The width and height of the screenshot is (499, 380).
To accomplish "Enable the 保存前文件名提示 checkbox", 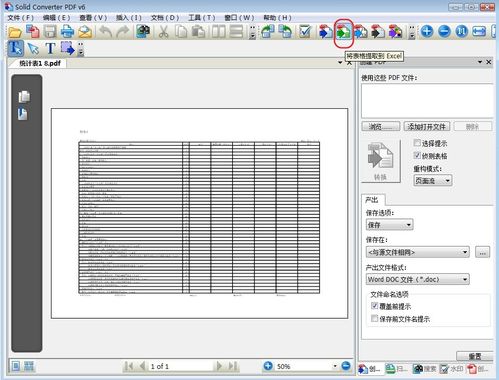I will (374, 318).
